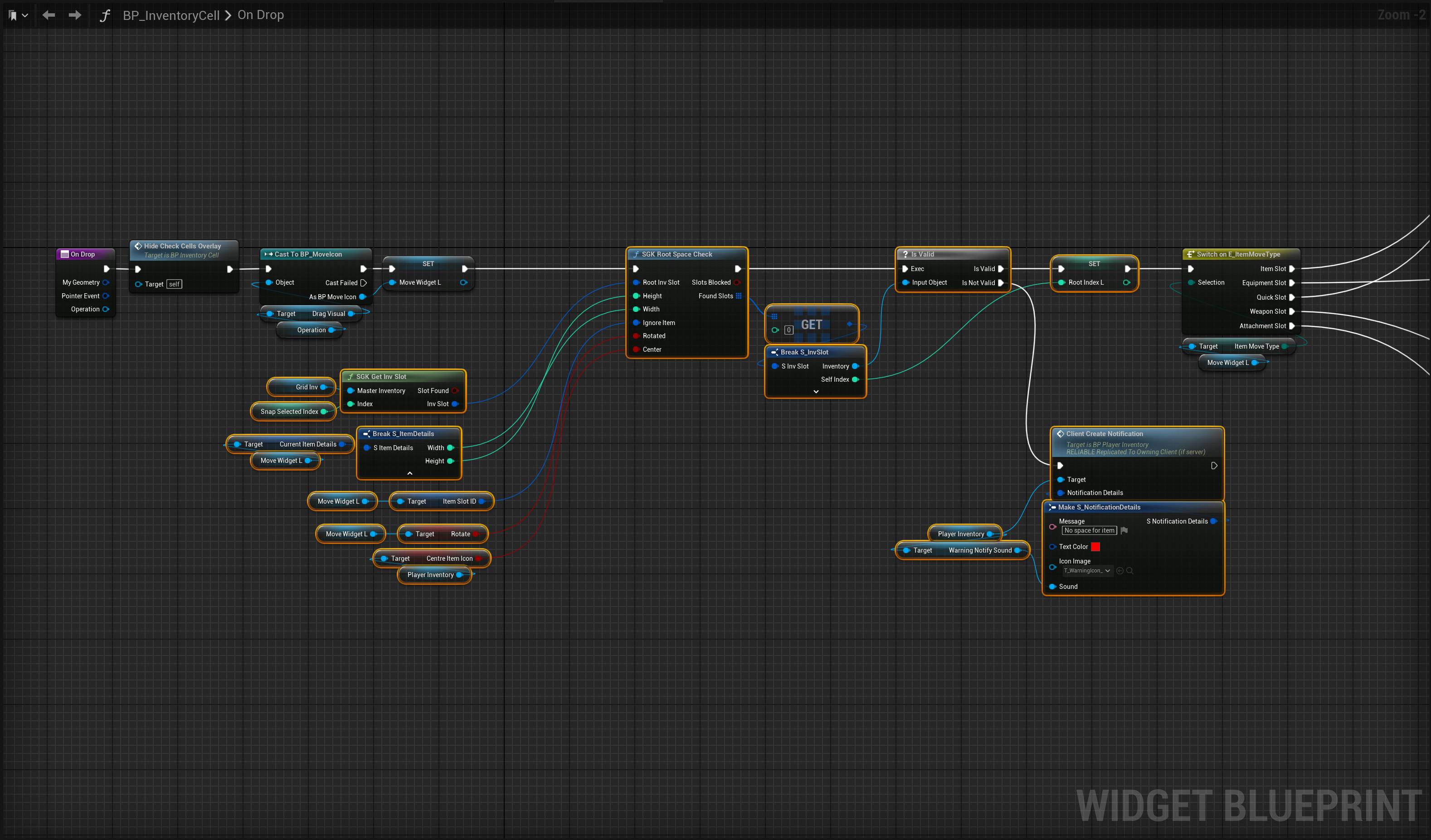This screenshot has height=840, width=1431.
Task: Click the Text Color red swatch
Action: pos(1095,547)
